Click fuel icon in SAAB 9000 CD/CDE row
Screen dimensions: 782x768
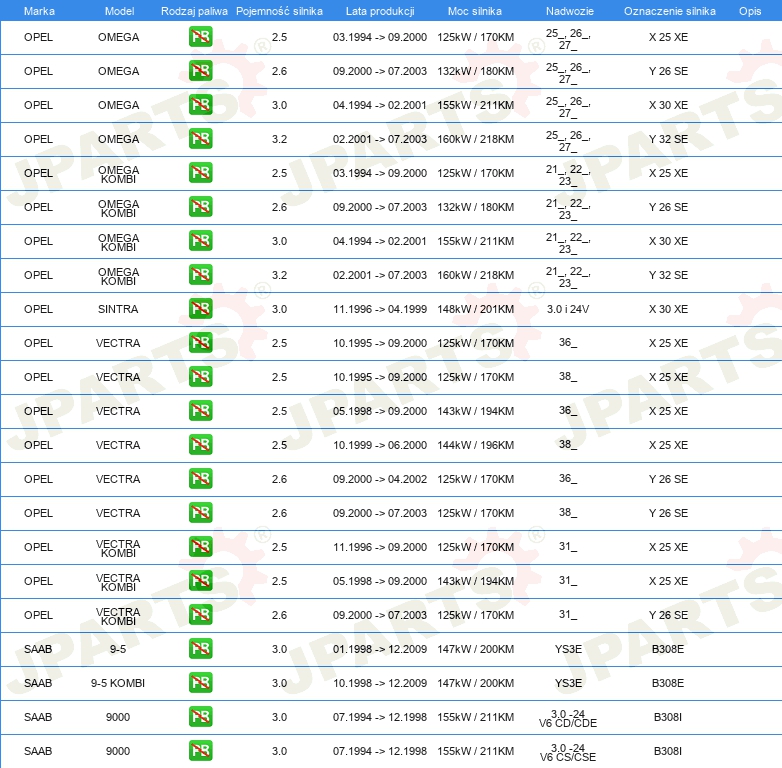200,717
